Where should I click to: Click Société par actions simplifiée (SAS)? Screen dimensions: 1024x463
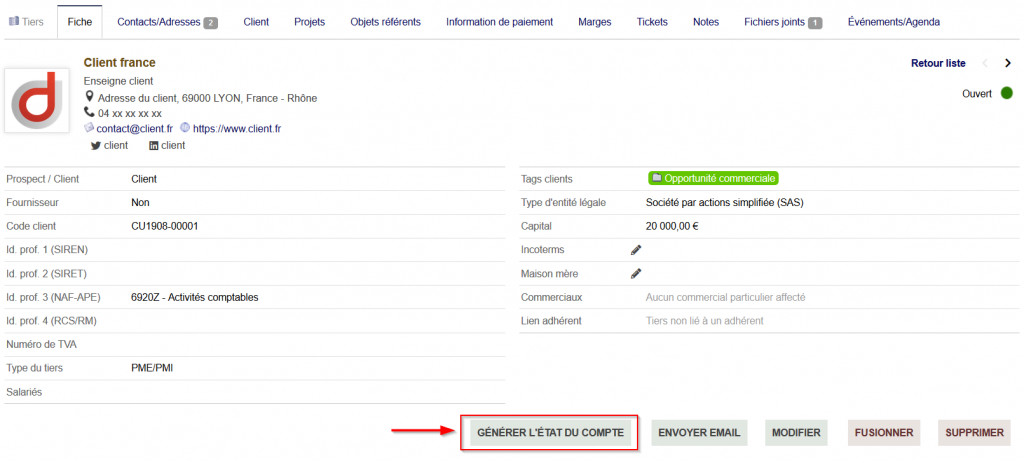724,202
